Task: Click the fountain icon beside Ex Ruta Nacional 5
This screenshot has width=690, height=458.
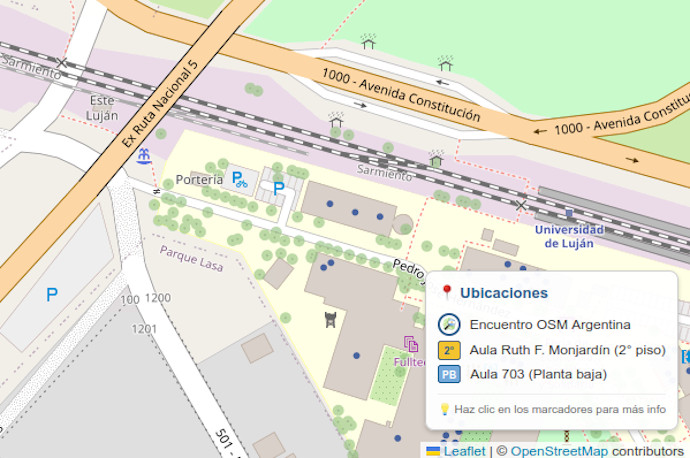Action: pos(144,157)
